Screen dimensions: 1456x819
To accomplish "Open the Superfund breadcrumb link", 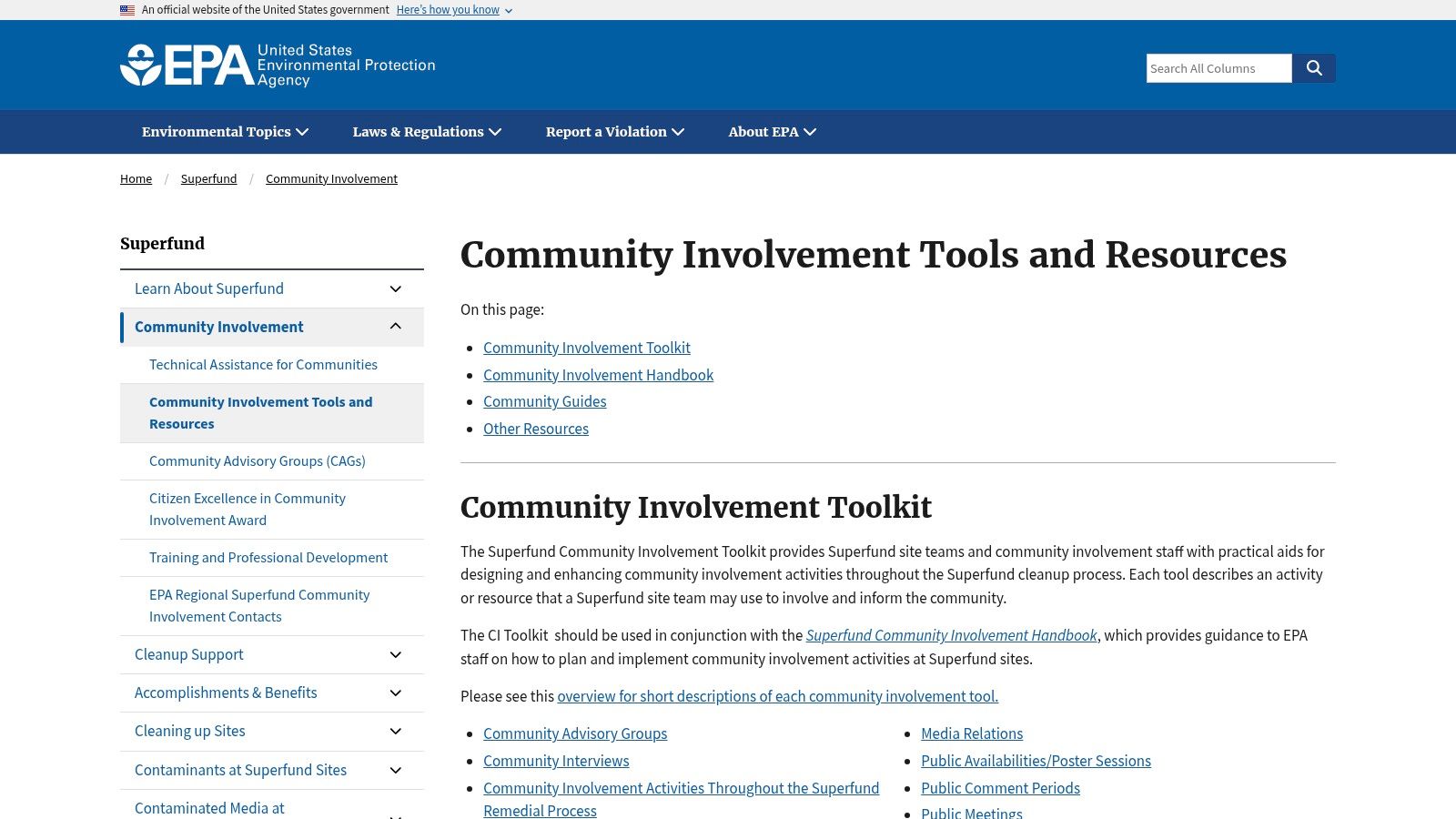I will [208, 178].
